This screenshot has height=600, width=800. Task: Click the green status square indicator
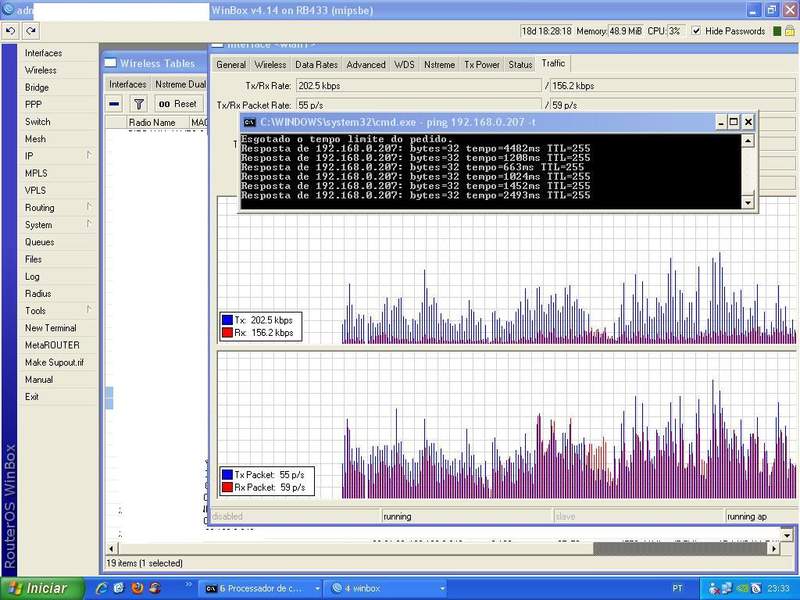(x=775, y=31)
